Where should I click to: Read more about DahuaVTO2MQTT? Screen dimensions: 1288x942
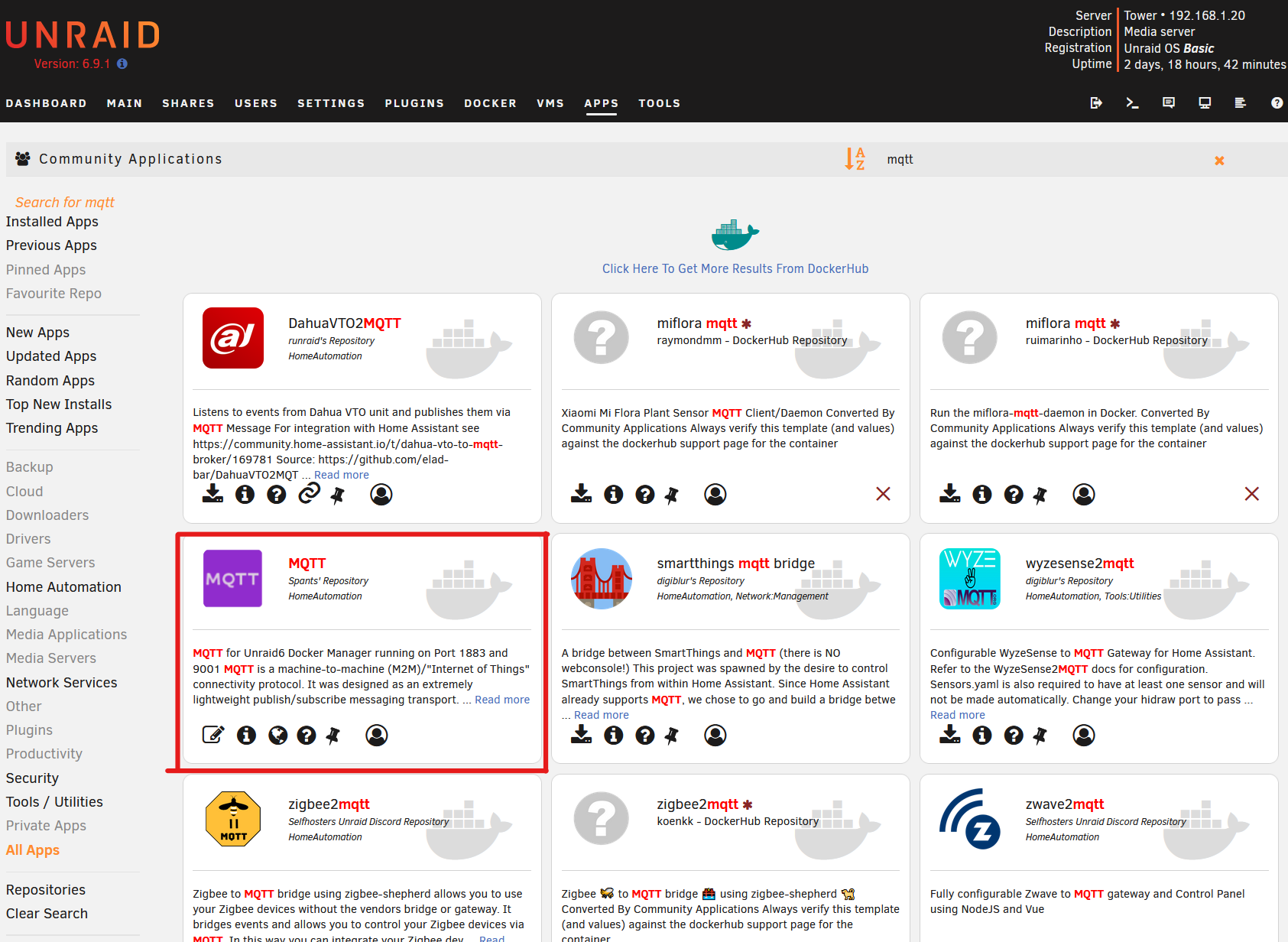[x=342, y=475]
